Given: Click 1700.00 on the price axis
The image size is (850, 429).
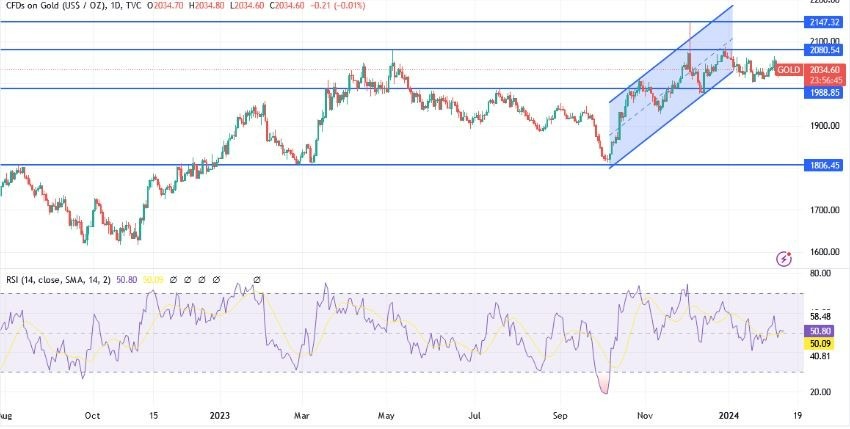Looking at the screenshot, I should (825, 210).
